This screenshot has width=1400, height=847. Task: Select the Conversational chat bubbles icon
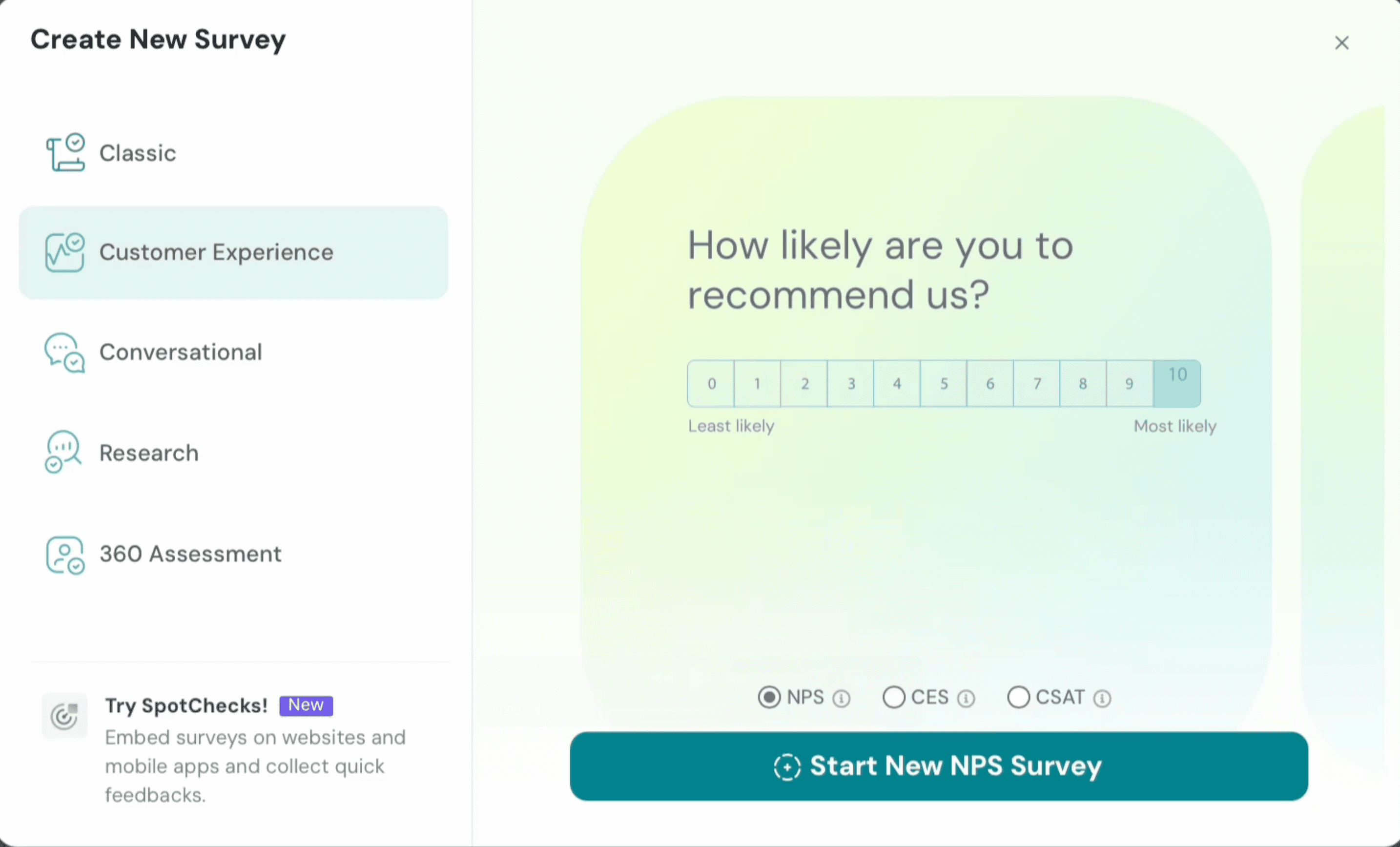(x=64, y=352)
